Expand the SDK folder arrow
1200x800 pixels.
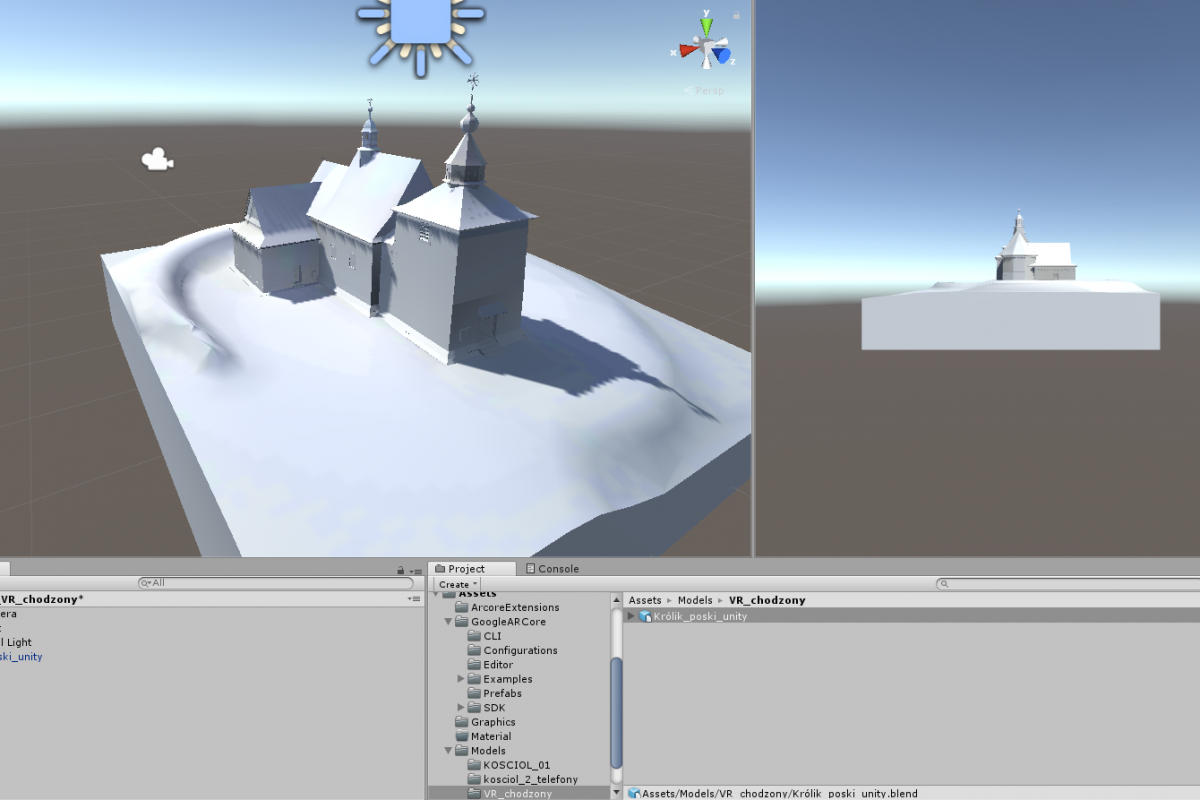tap(461, 708)
